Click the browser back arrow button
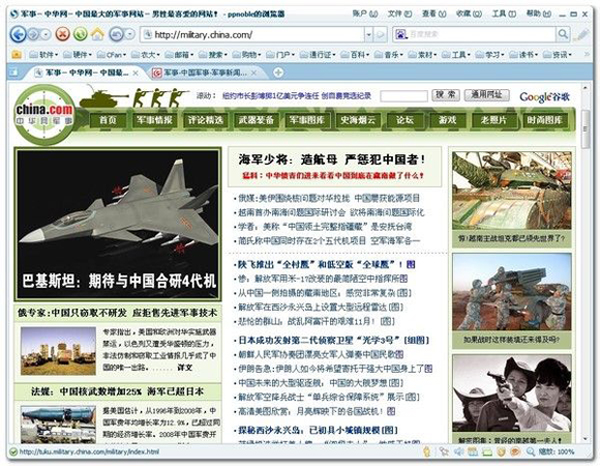 pyautogui.click(x=18, y=34)
